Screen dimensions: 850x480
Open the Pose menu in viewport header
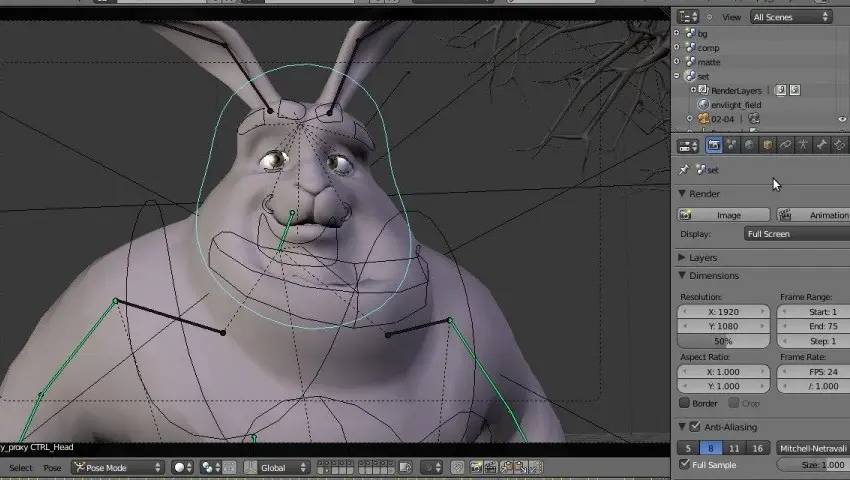(52, 468)
